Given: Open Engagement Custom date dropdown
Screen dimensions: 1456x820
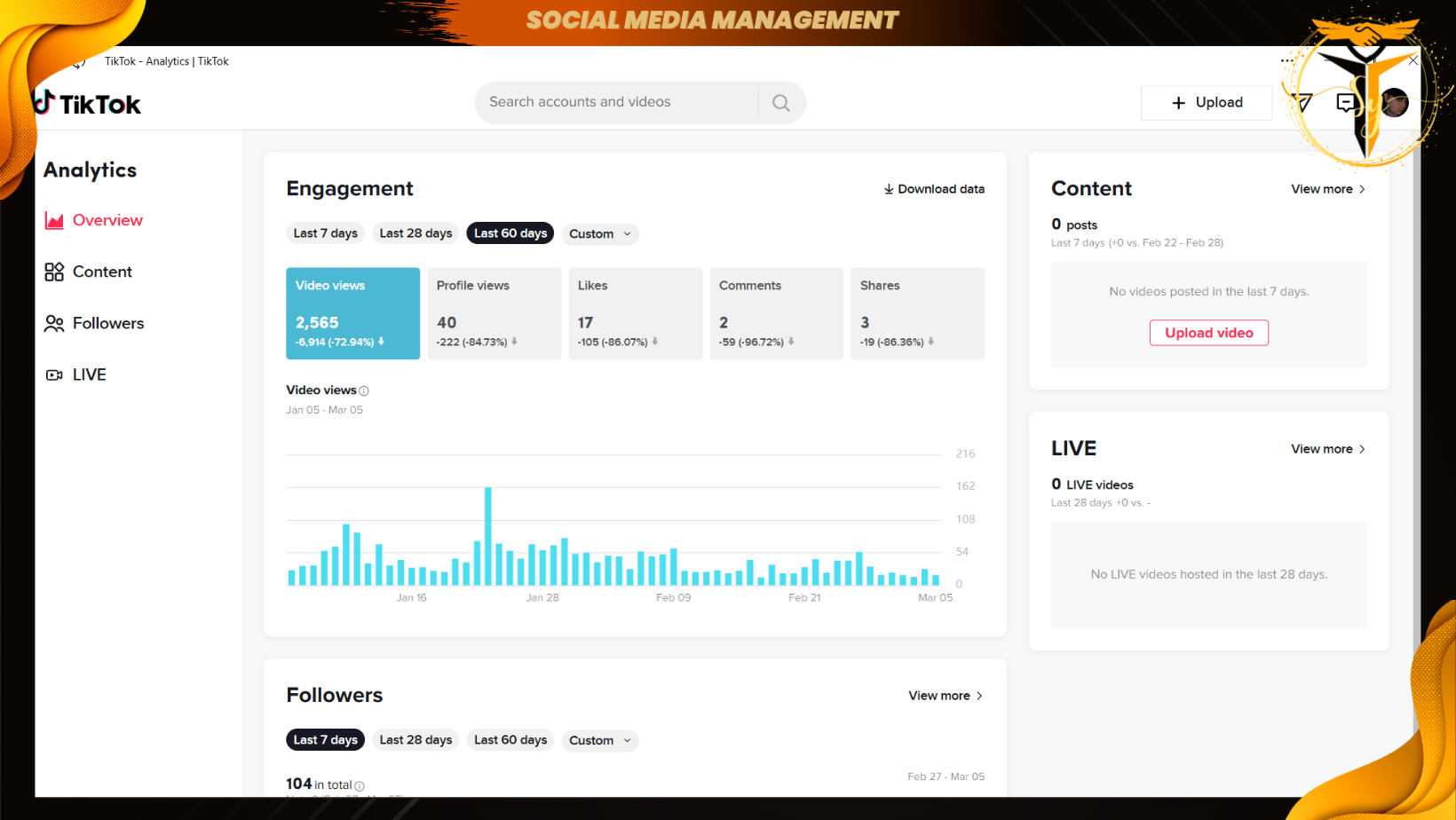Looking at the screenshot, I should (600, 234).
